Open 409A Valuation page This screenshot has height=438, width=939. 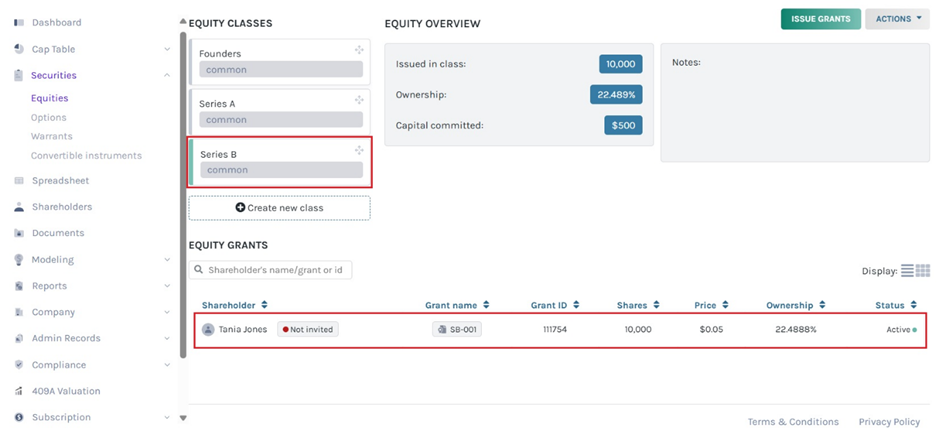(66, 391)
